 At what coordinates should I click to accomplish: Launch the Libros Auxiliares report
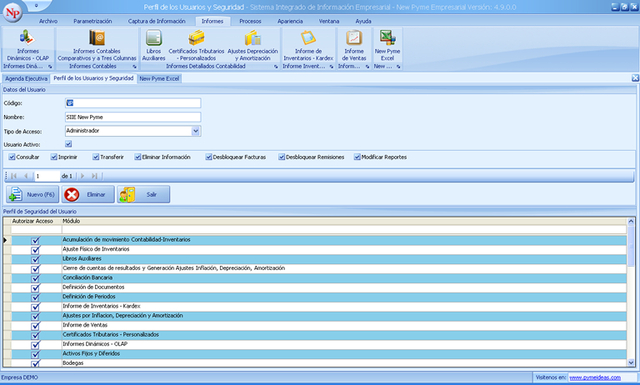(x=153, y=45)
